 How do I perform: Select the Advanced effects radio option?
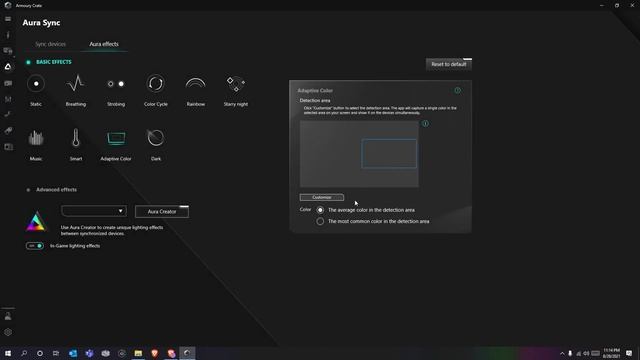click(x=28, y=190)
